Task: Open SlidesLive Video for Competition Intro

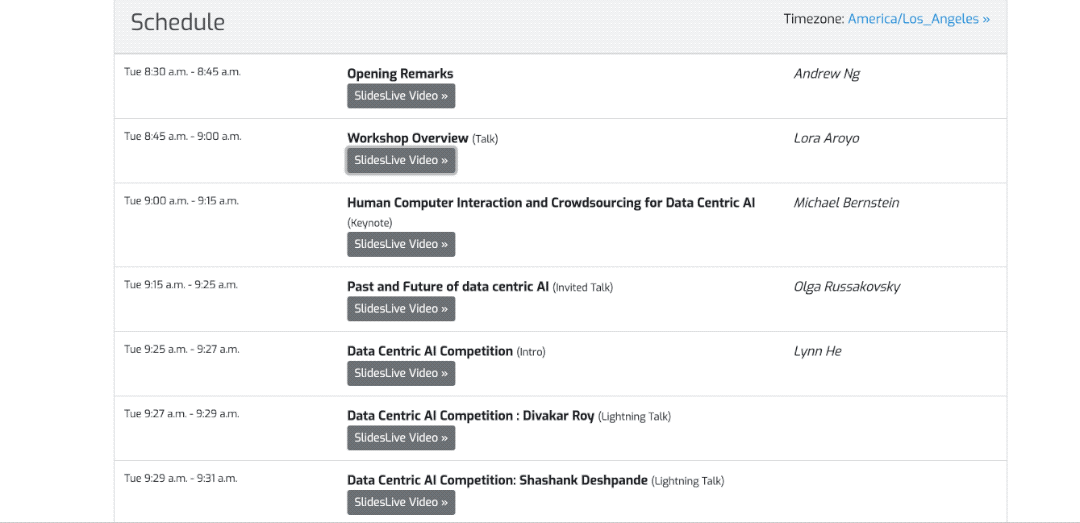Action: click(401, 373)
